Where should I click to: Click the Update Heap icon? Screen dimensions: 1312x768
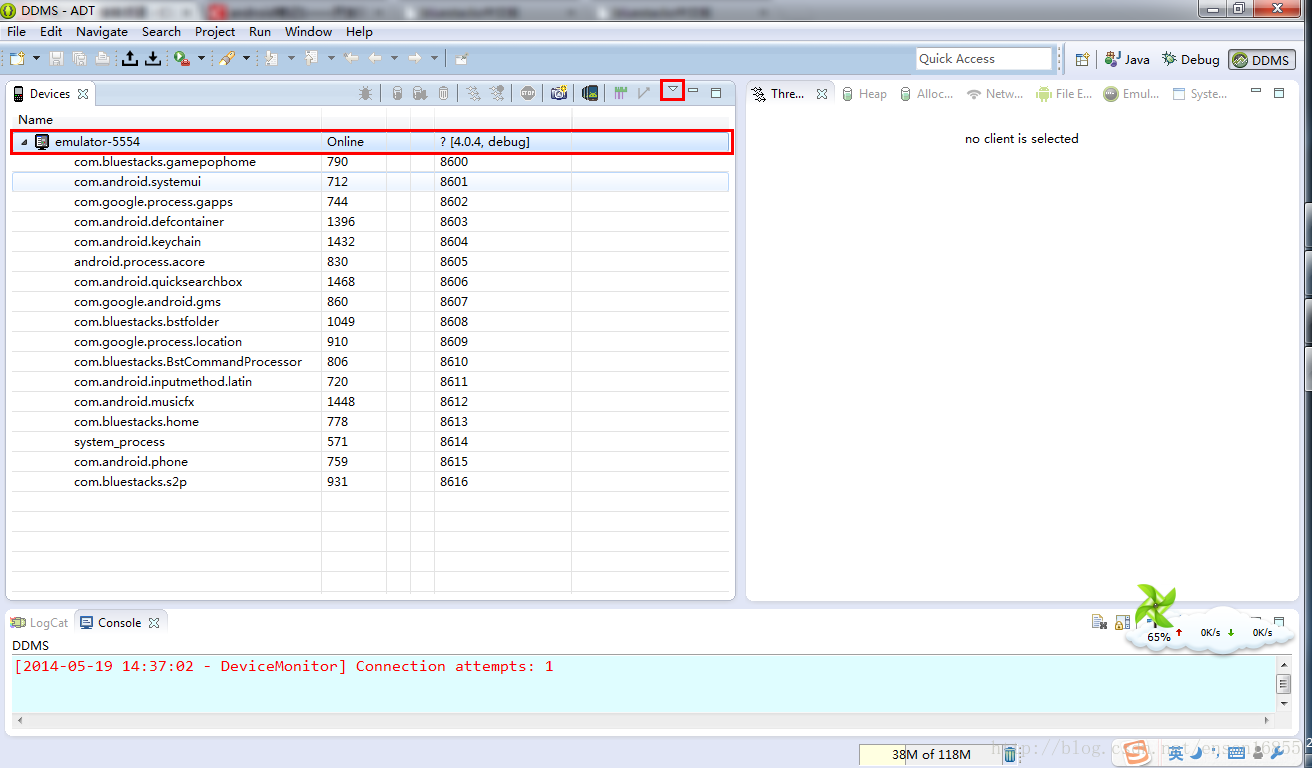[x=397, y=93]
